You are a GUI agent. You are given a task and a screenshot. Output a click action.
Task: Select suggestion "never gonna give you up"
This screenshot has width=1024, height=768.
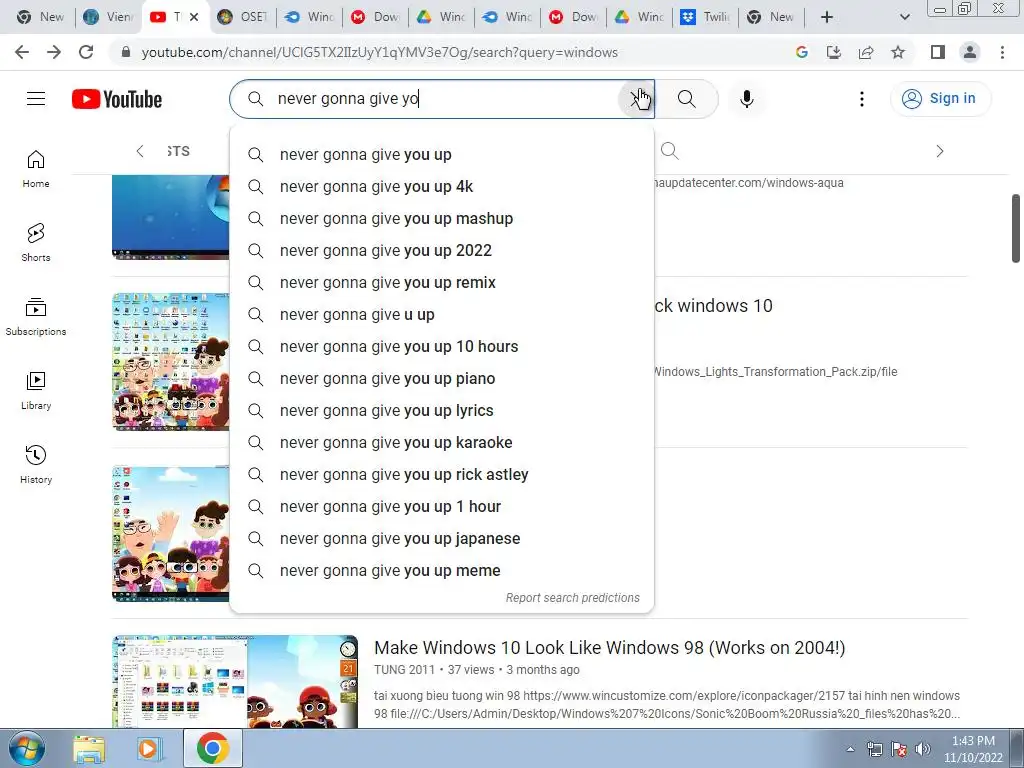442,155
